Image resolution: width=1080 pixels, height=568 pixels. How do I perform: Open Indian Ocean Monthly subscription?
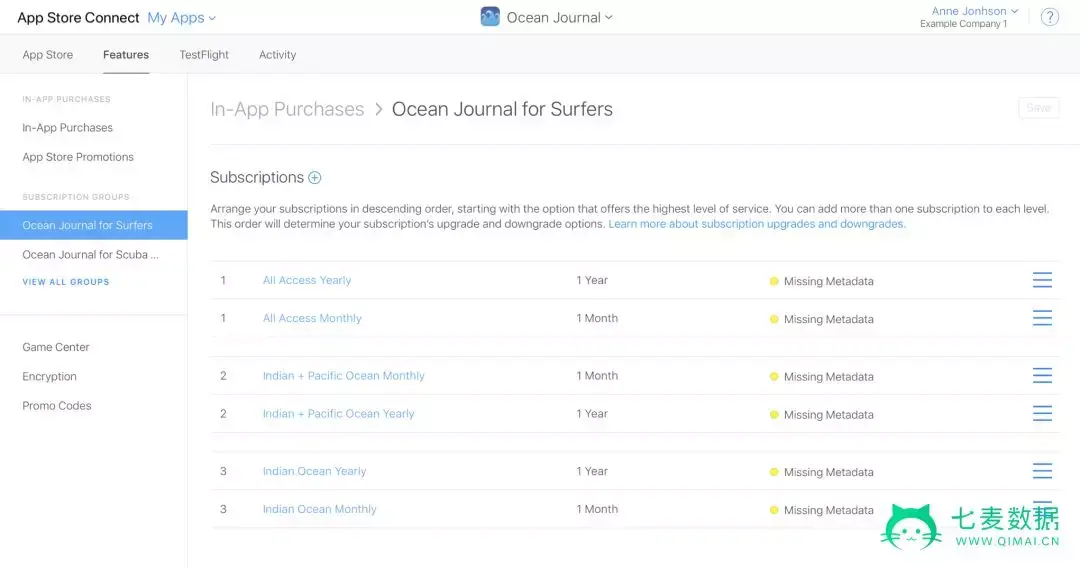[x=320, y=509]
